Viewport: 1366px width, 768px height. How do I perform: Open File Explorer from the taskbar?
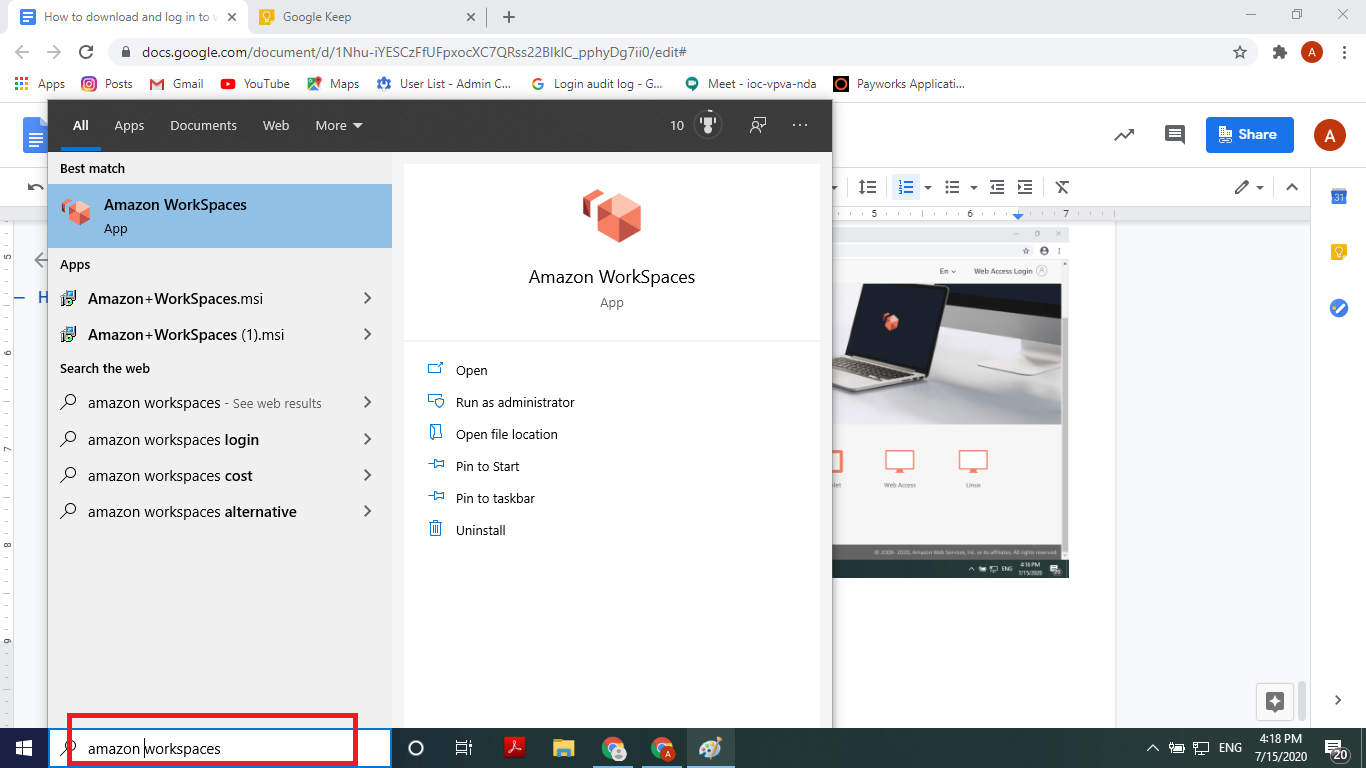(564, 748)
